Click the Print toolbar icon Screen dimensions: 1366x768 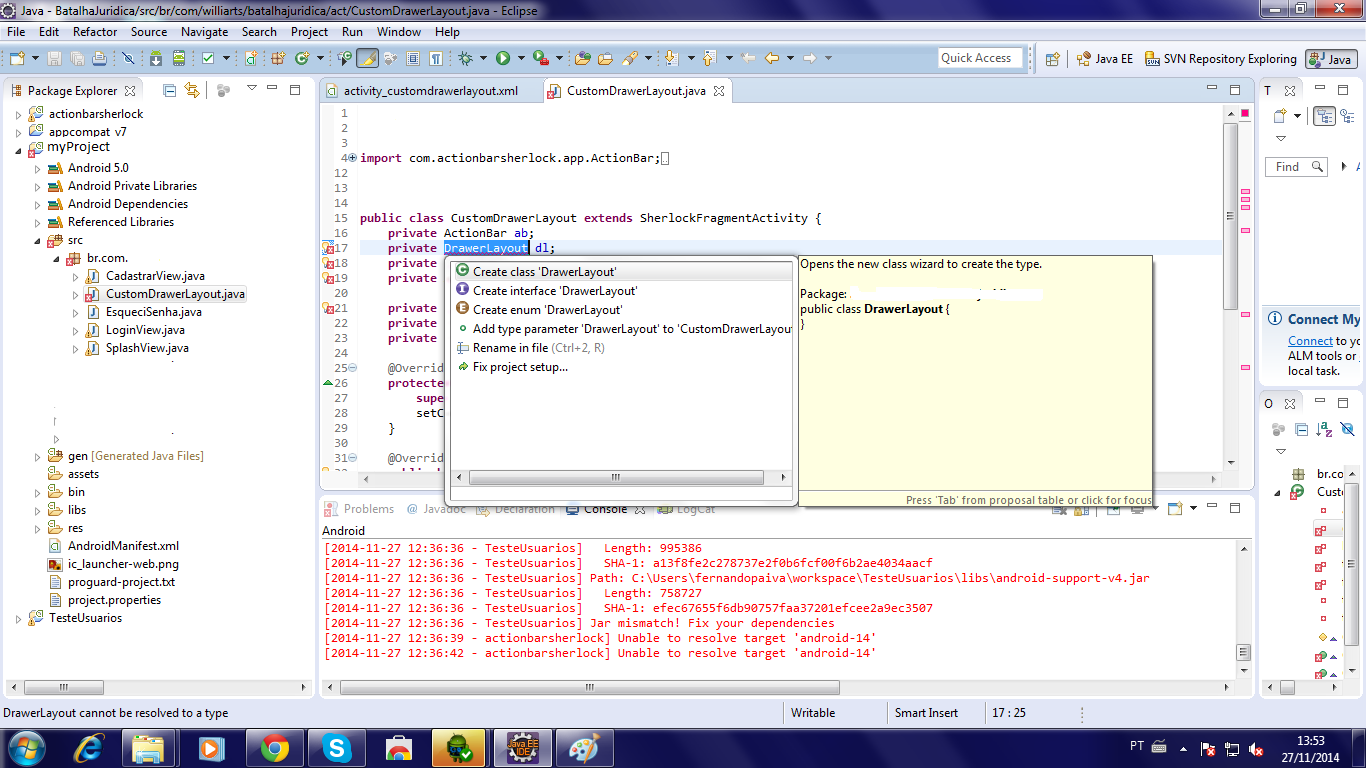[x=99, y=59]
